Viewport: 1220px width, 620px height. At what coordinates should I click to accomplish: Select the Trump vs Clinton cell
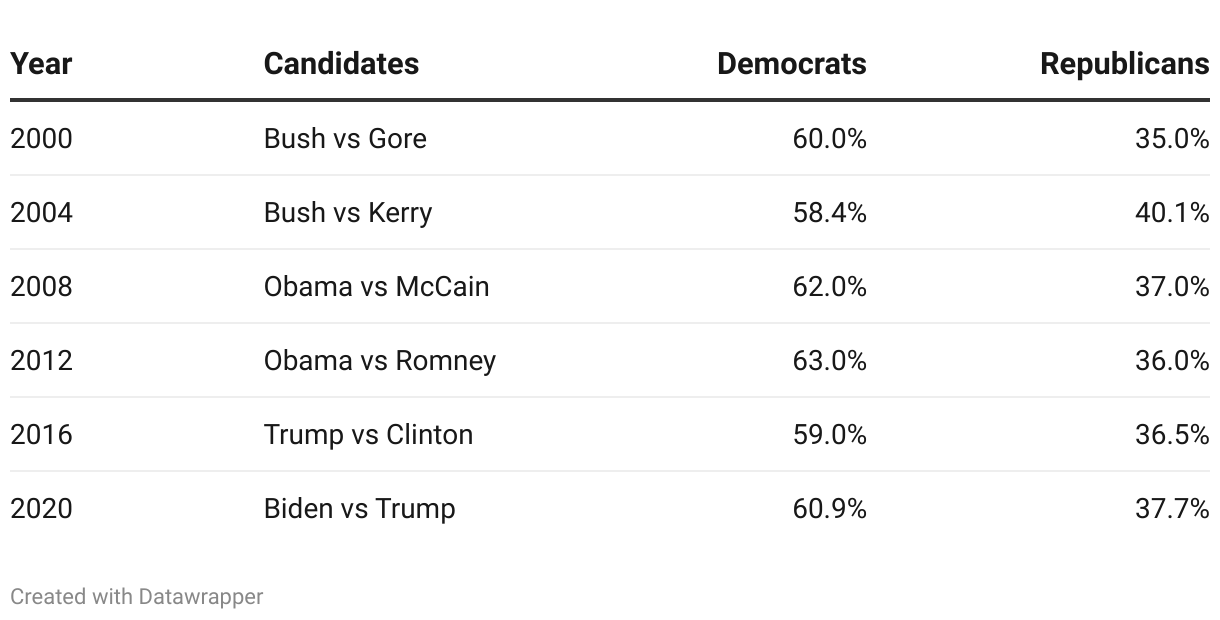[368, 434]
